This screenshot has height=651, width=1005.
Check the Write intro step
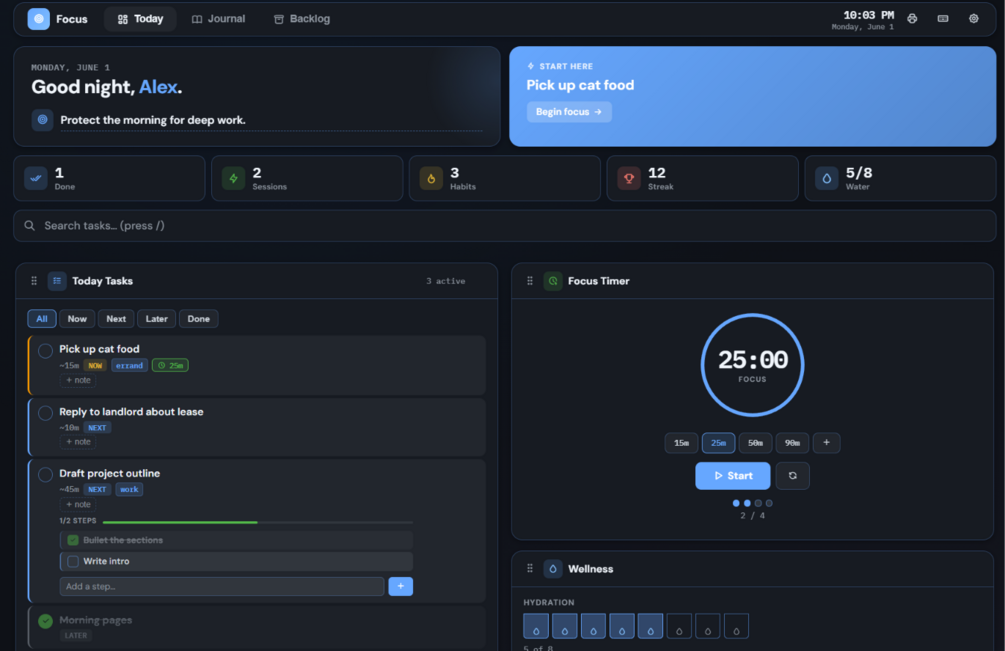[x=73, y=561]
